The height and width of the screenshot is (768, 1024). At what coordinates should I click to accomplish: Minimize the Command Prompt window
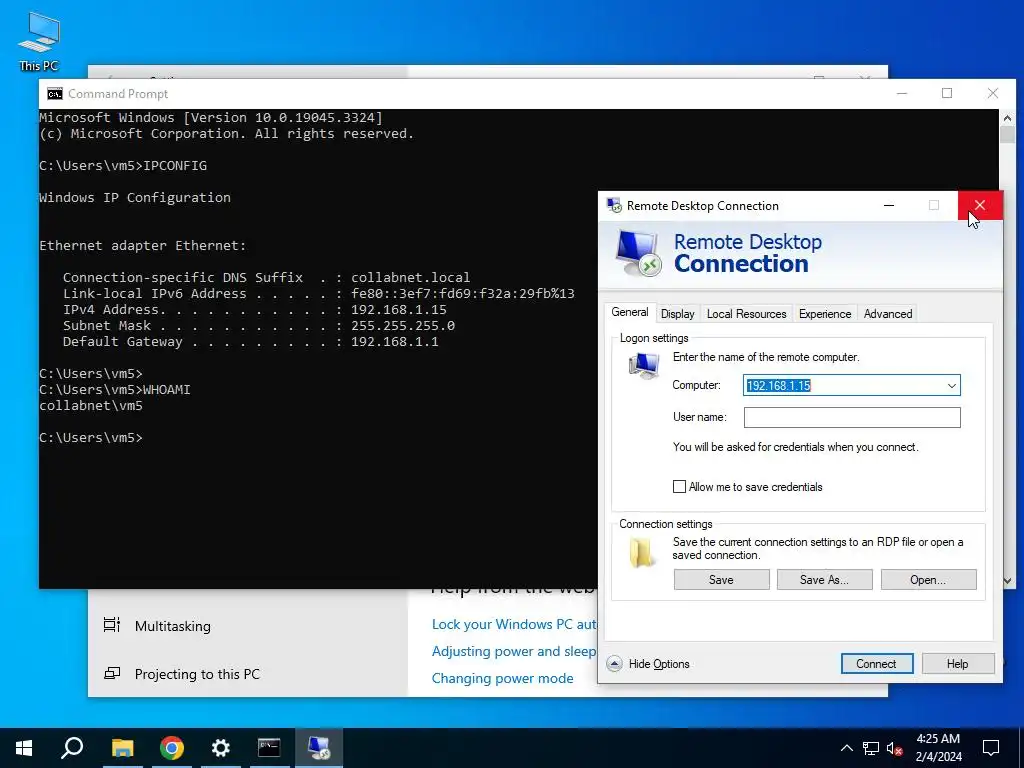pyautogui.click(x=902, y=94)
